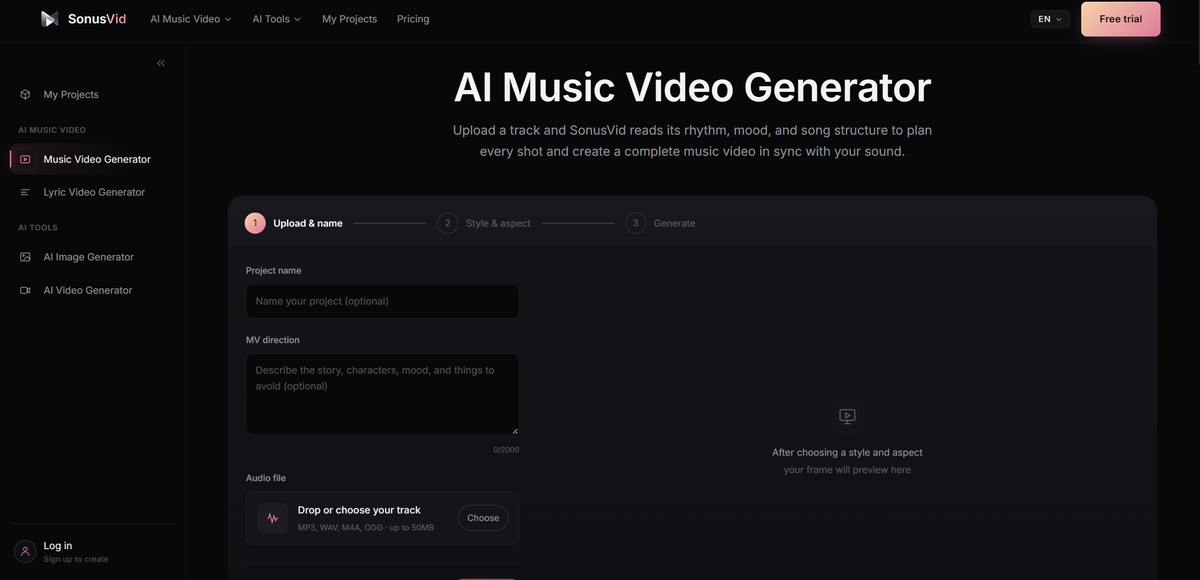Screen dimensions: 1200x580
Task: Click the My Projects cube icon
Action: pos(25,94)
